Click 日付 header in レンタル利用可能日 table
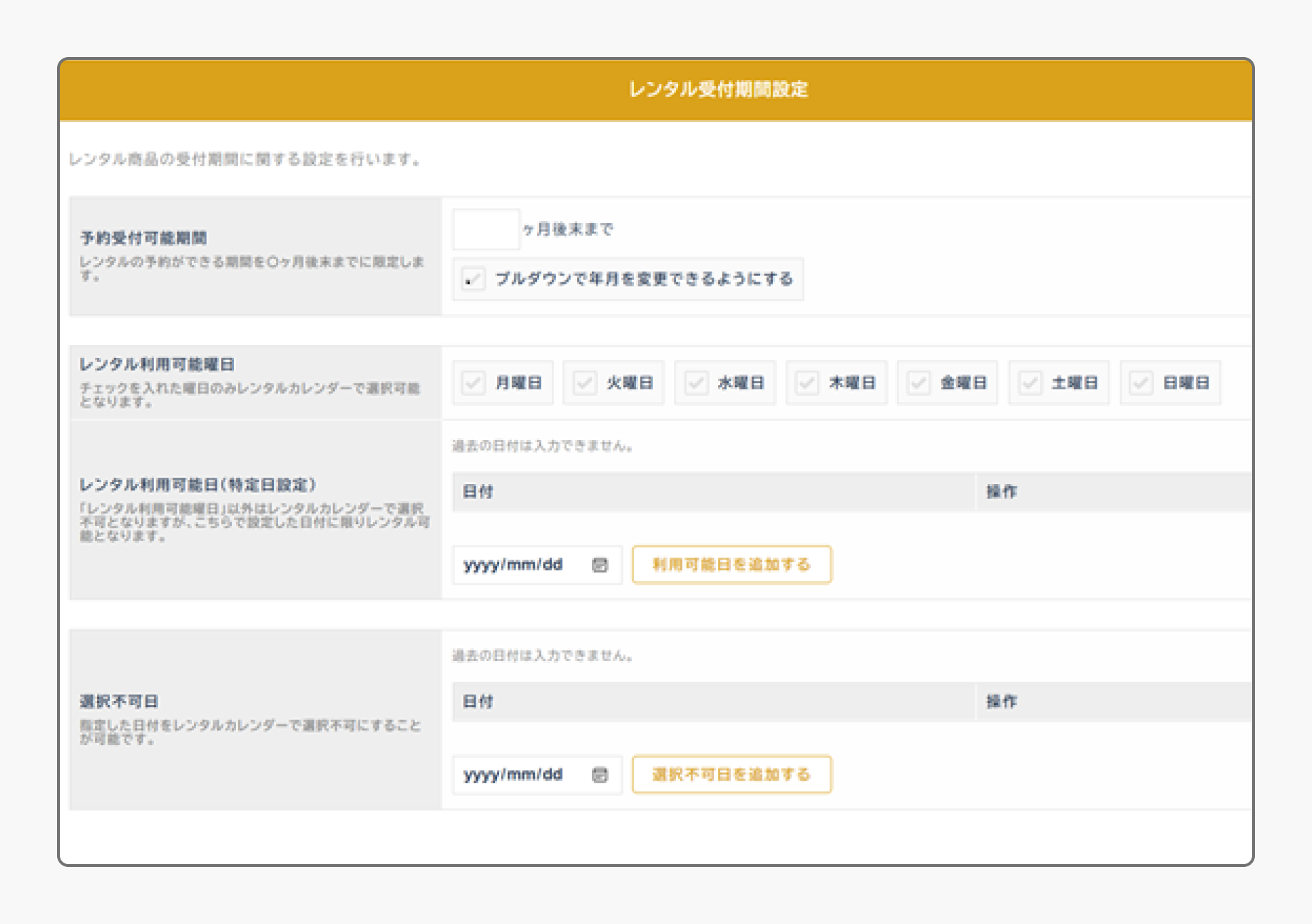Image resolution: width=1312 pixels, height=924 pixels. [x=478, y=492]
